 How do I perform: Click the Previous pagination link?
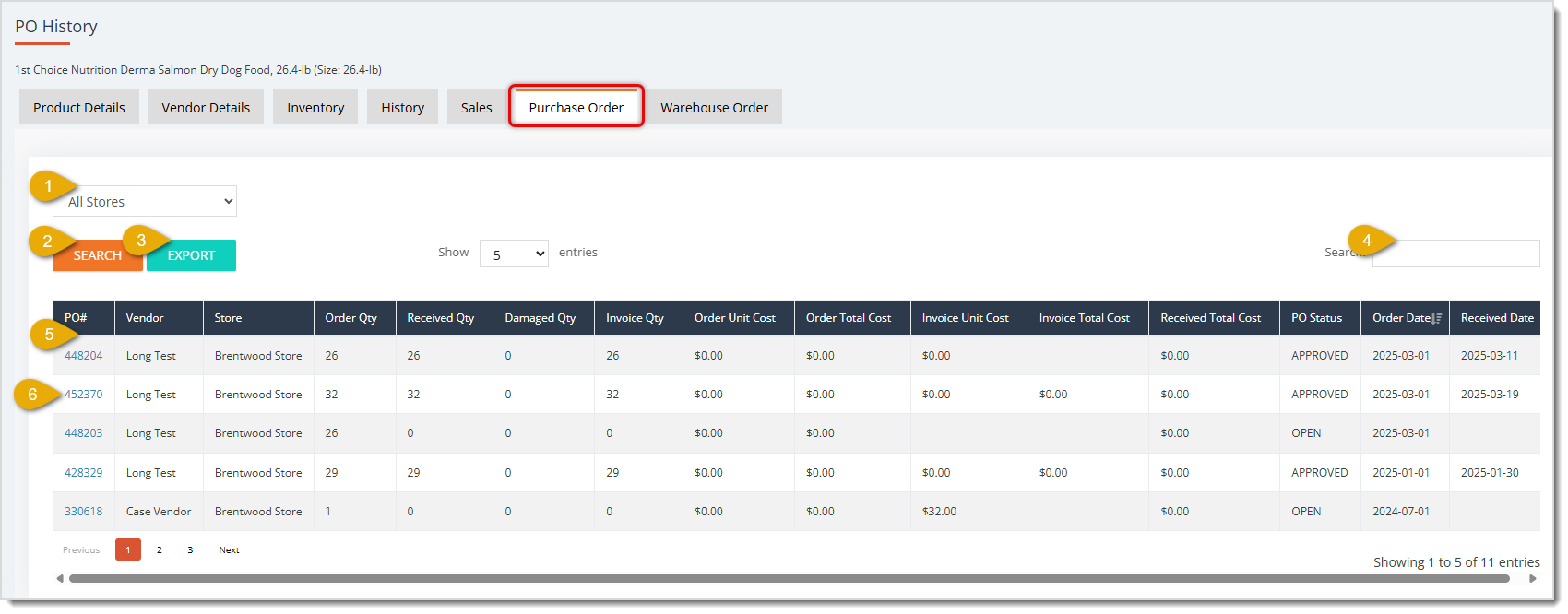(x=81, y=550)
